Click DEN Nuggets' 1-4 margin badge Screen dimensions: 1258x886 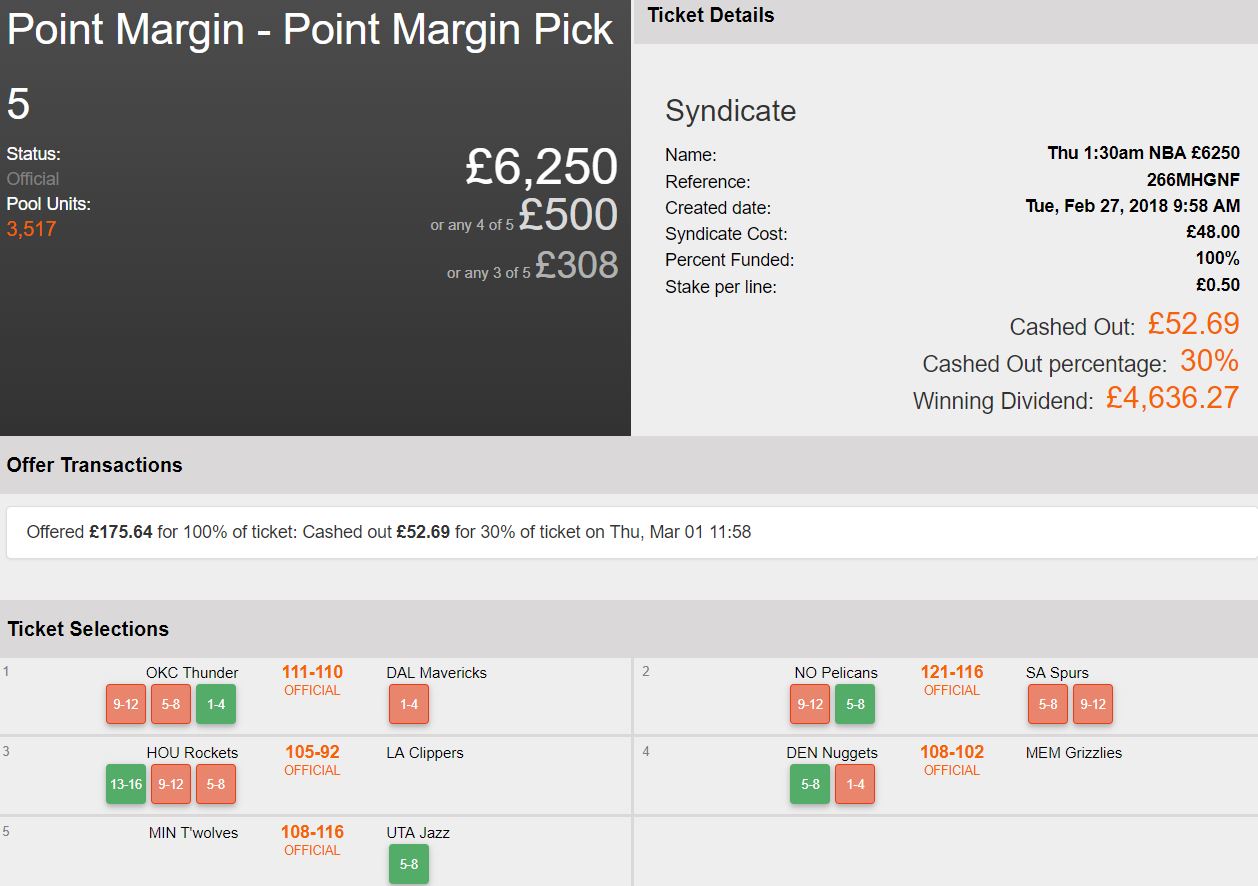[855, 784]
